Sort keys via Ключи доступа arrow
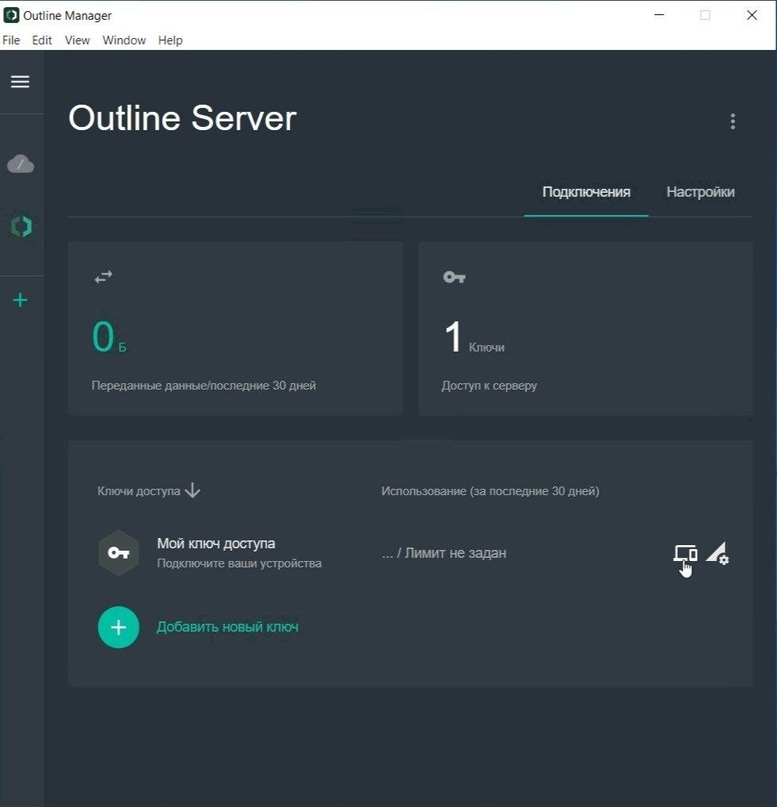The height and width of the screenshot is (807, 777). 193,490
